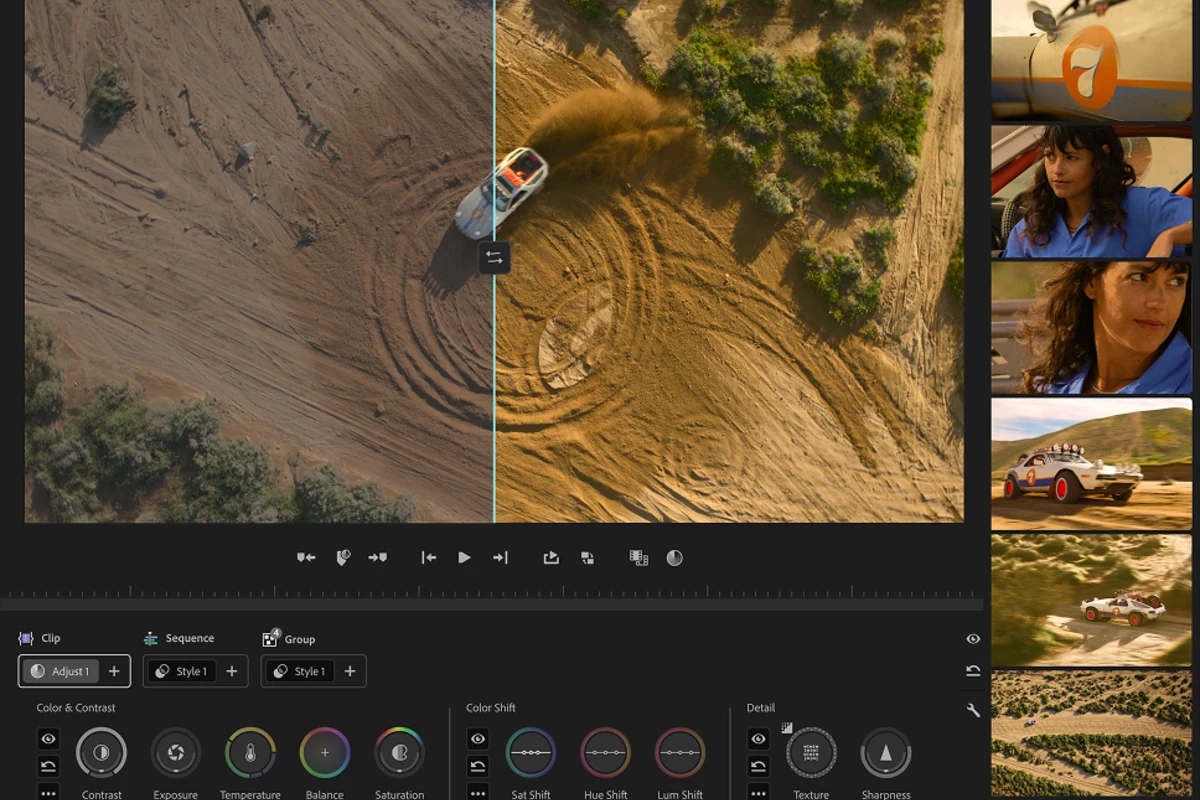Click the Lum Shift control
1200x800 pixels.
click(x=680, y=753)
